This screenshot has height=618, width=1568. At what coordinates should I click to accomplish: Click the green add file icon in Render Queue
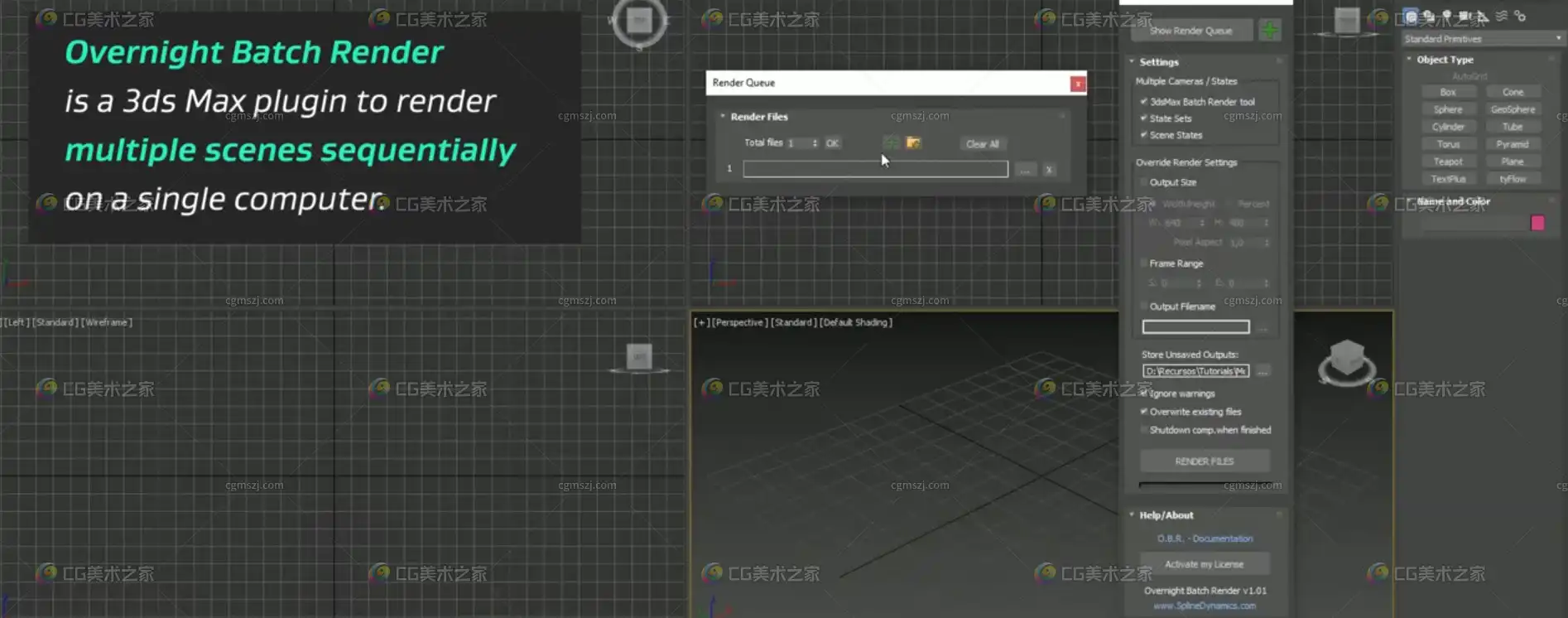point(891,143)
